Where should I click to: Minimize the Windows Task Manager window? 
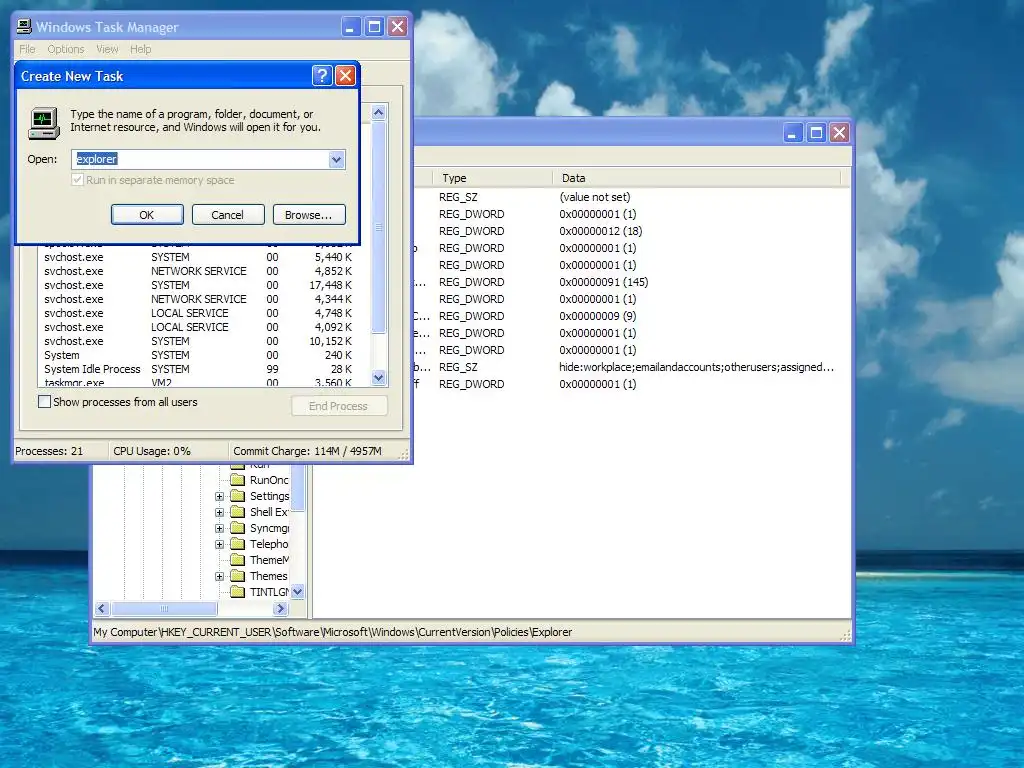pos(351,27)
